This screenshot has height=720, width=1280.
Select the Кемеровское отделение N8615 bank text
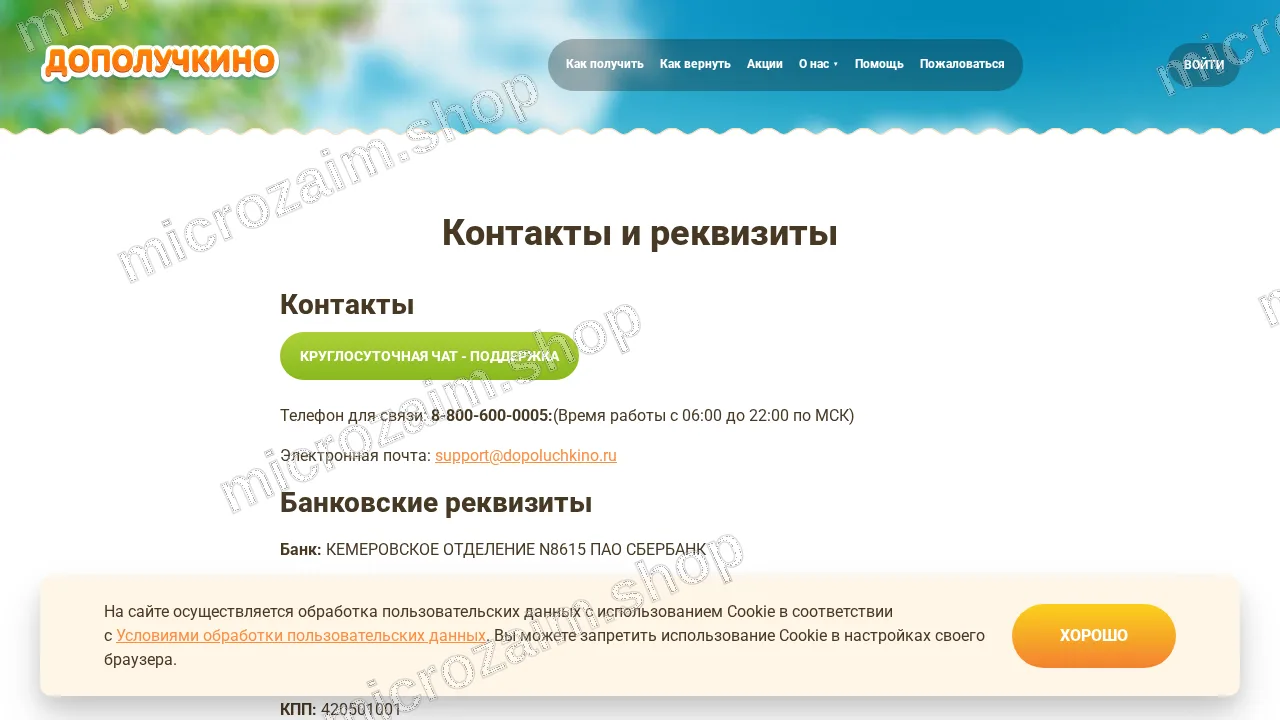pos(516,549)
